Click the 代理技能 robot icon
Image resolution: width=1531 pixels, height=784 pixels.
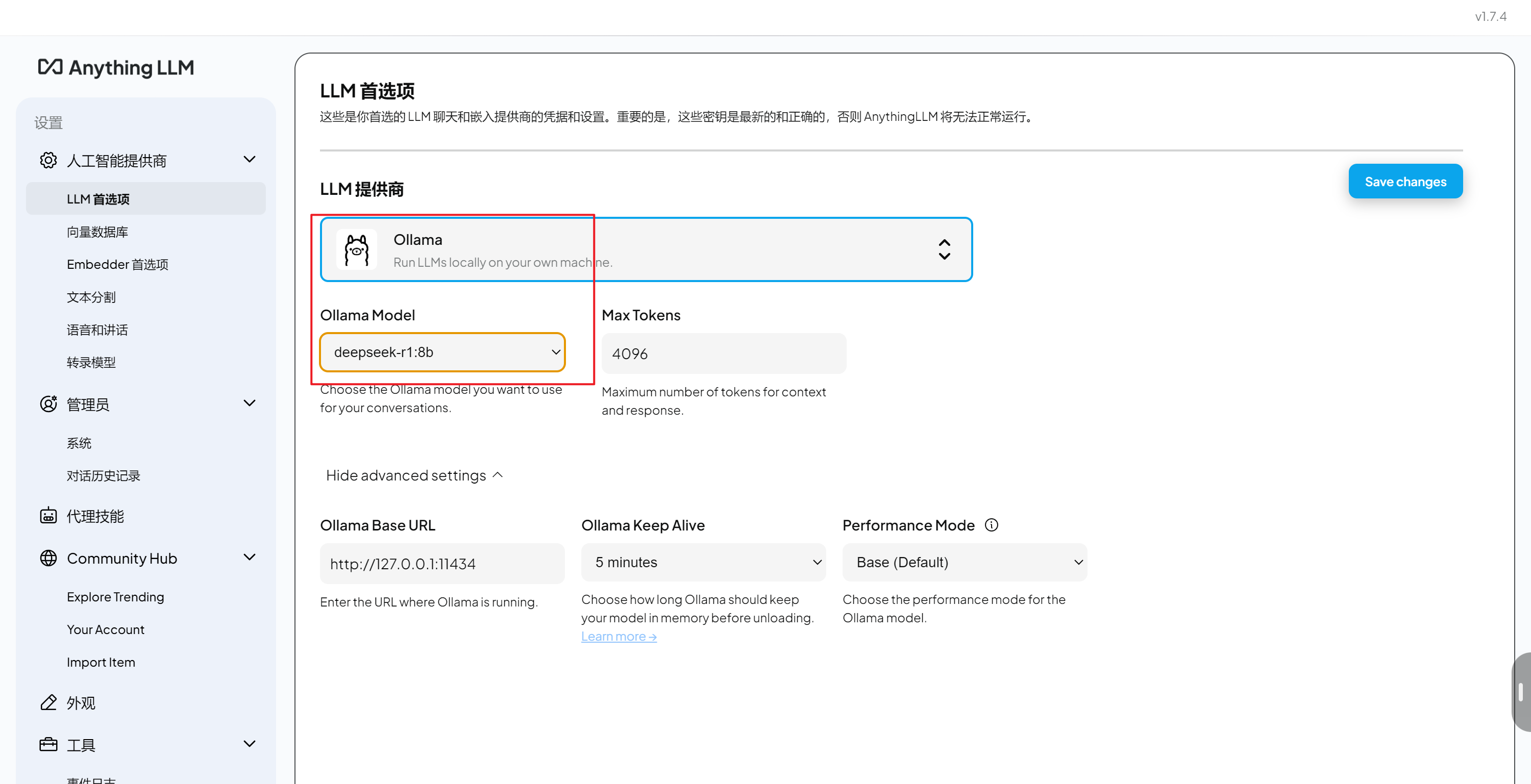coord(48,516)
